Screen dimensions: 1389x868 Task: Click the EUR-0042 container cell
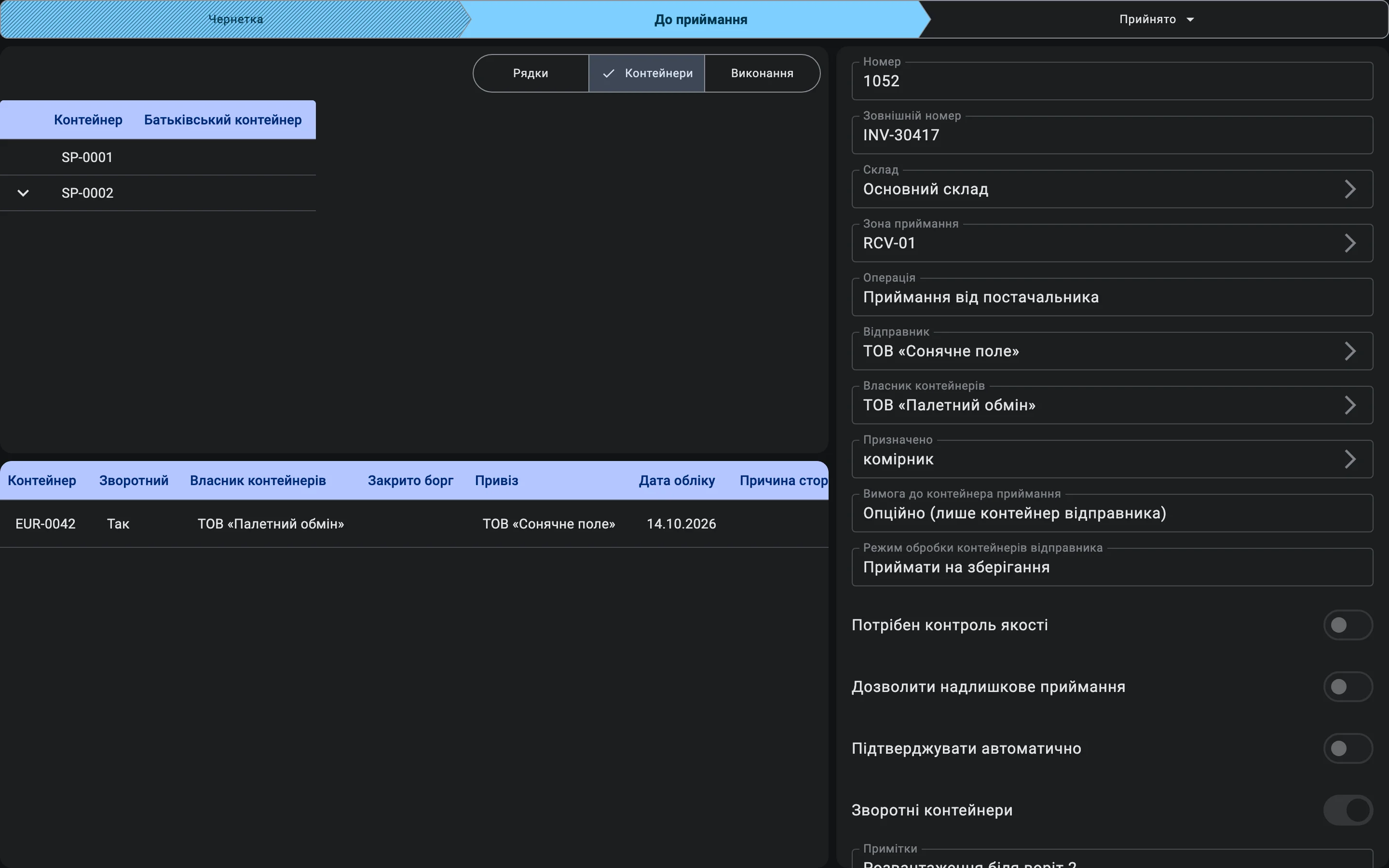pyautogui.click(x=45, y=524)
